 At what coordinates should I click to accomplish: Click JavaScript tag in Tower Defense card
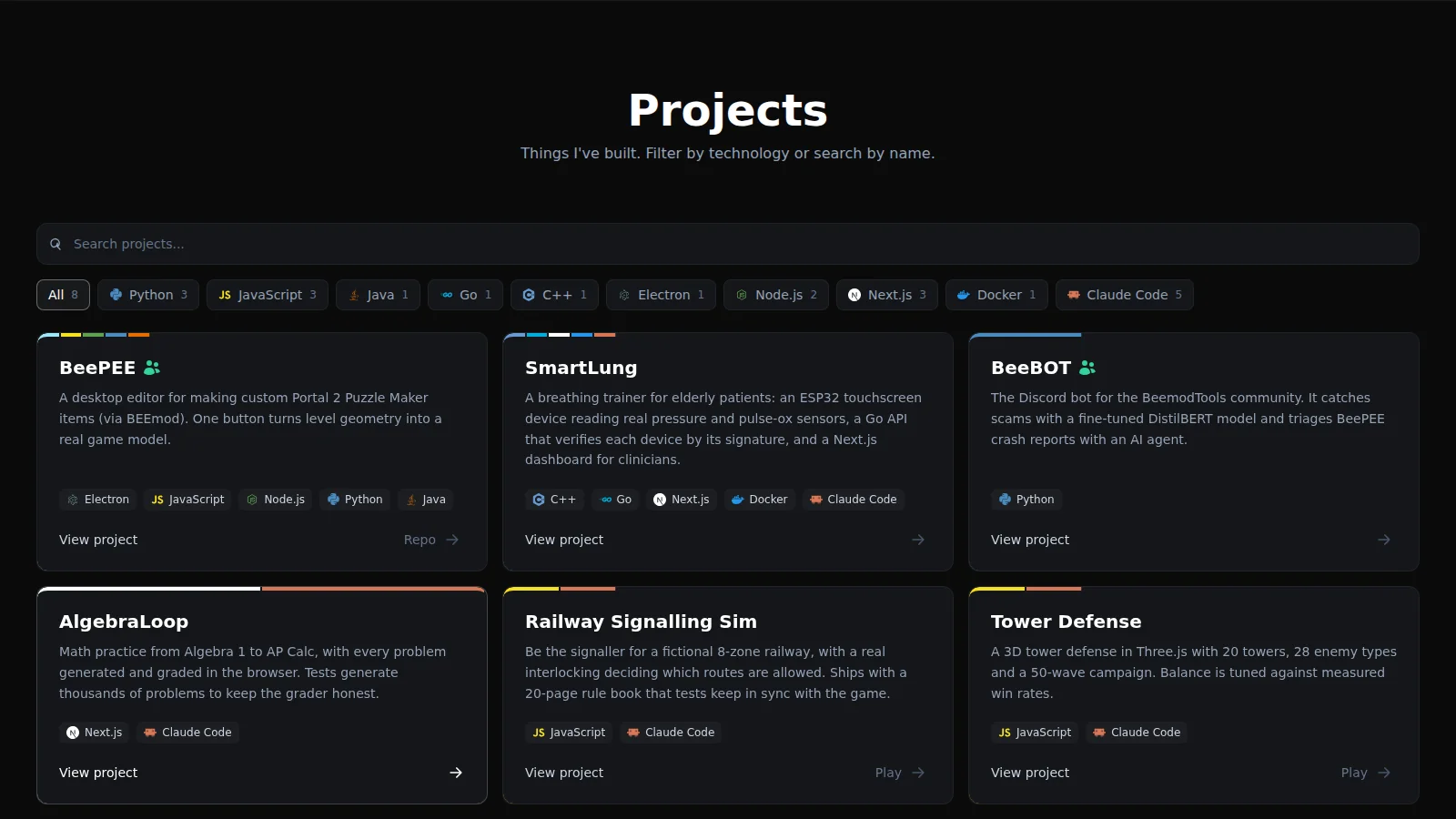(x=1035, y=733)
